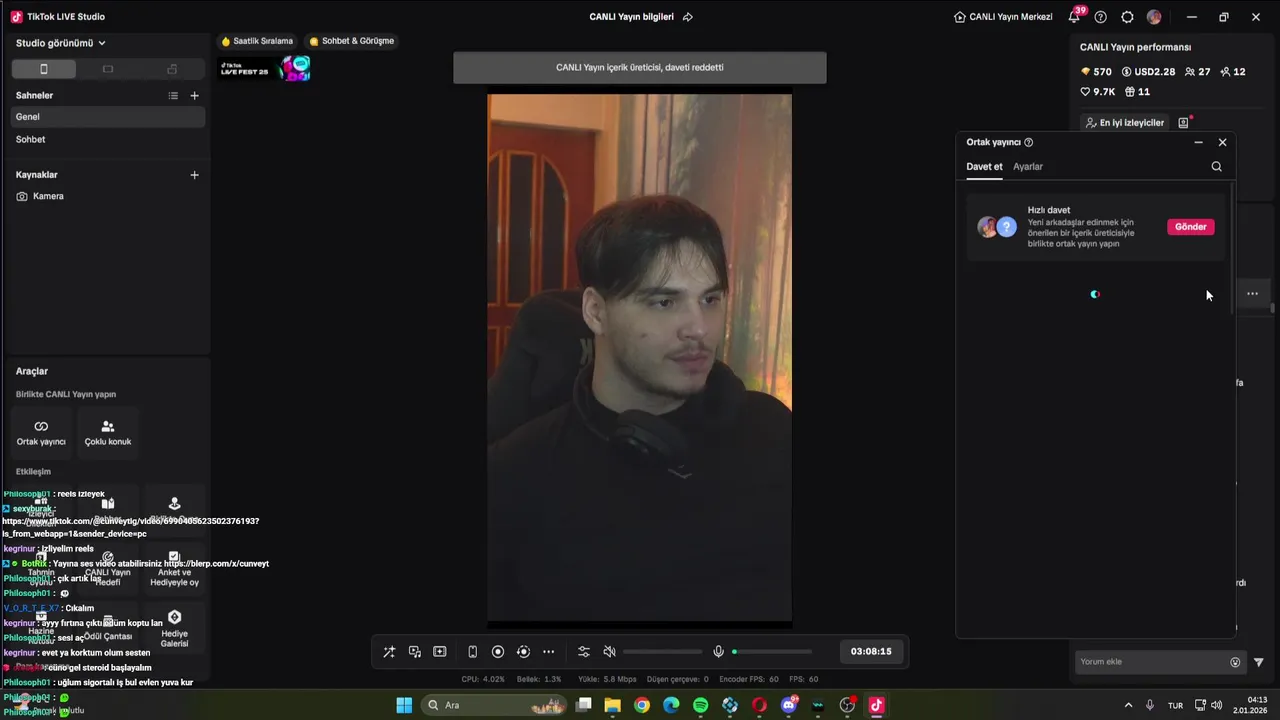Click the dashed-circle clip capture icon
The height and width of the screenshot is (720, 1280).
(523, 652)
